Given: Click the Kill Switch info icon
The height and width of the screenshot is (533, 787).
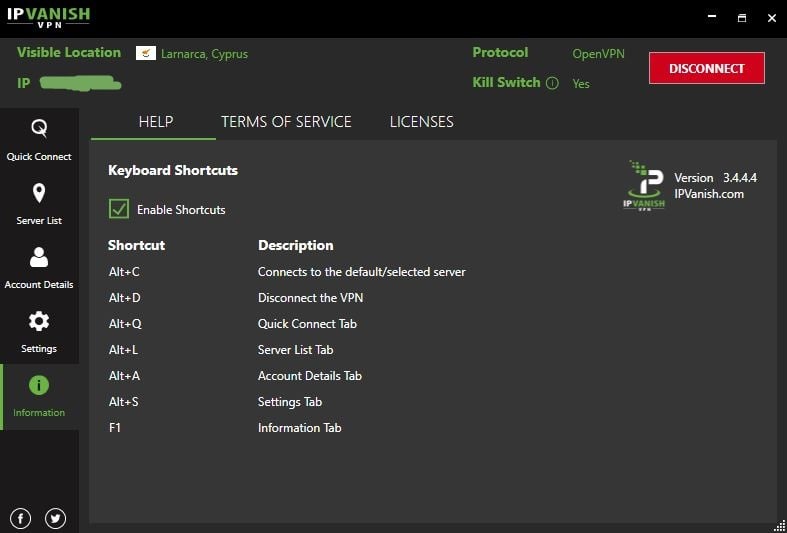Looking at the screenshot, I should [552, 83].
